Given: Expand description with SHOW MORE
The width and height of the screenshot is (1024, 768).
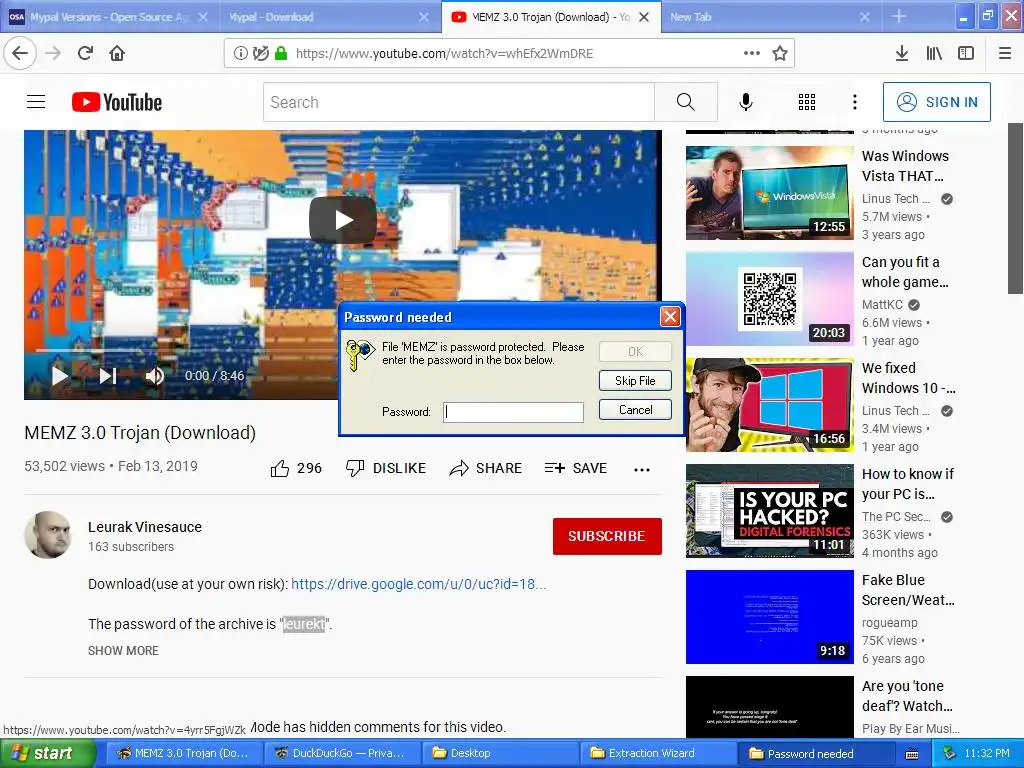Looking at the screenshot, I should click(123, 650).
